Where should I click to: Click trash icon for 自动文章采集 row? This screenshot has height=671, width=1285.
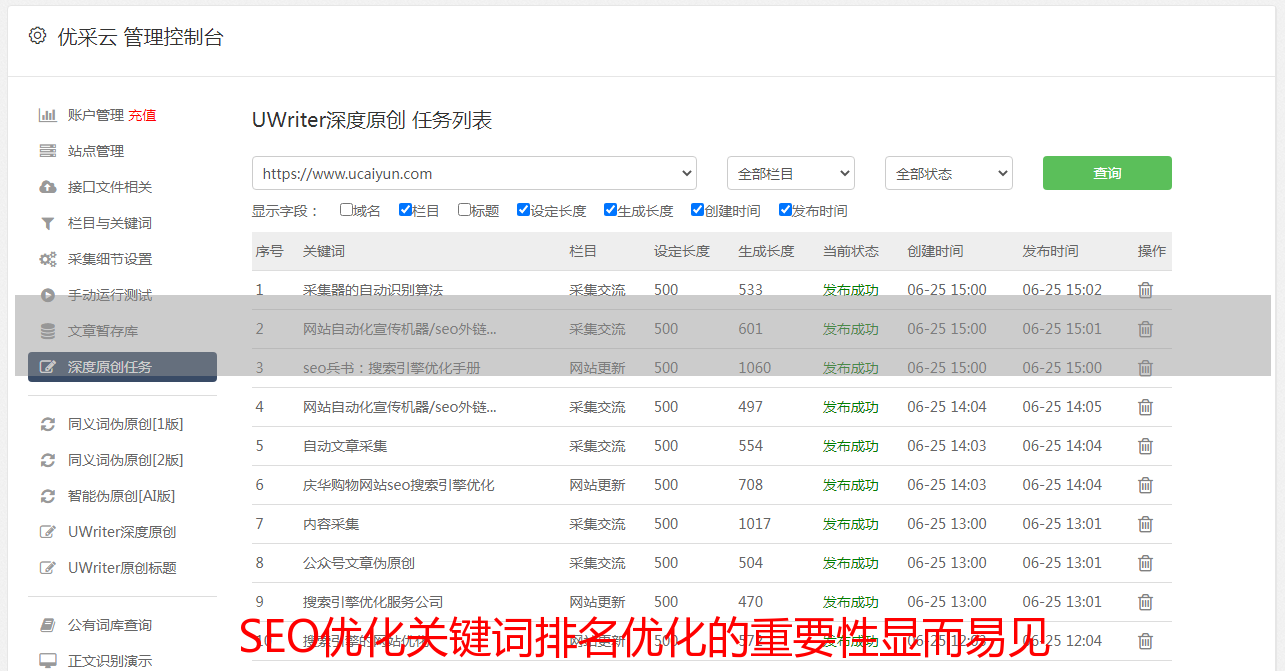1145,446
